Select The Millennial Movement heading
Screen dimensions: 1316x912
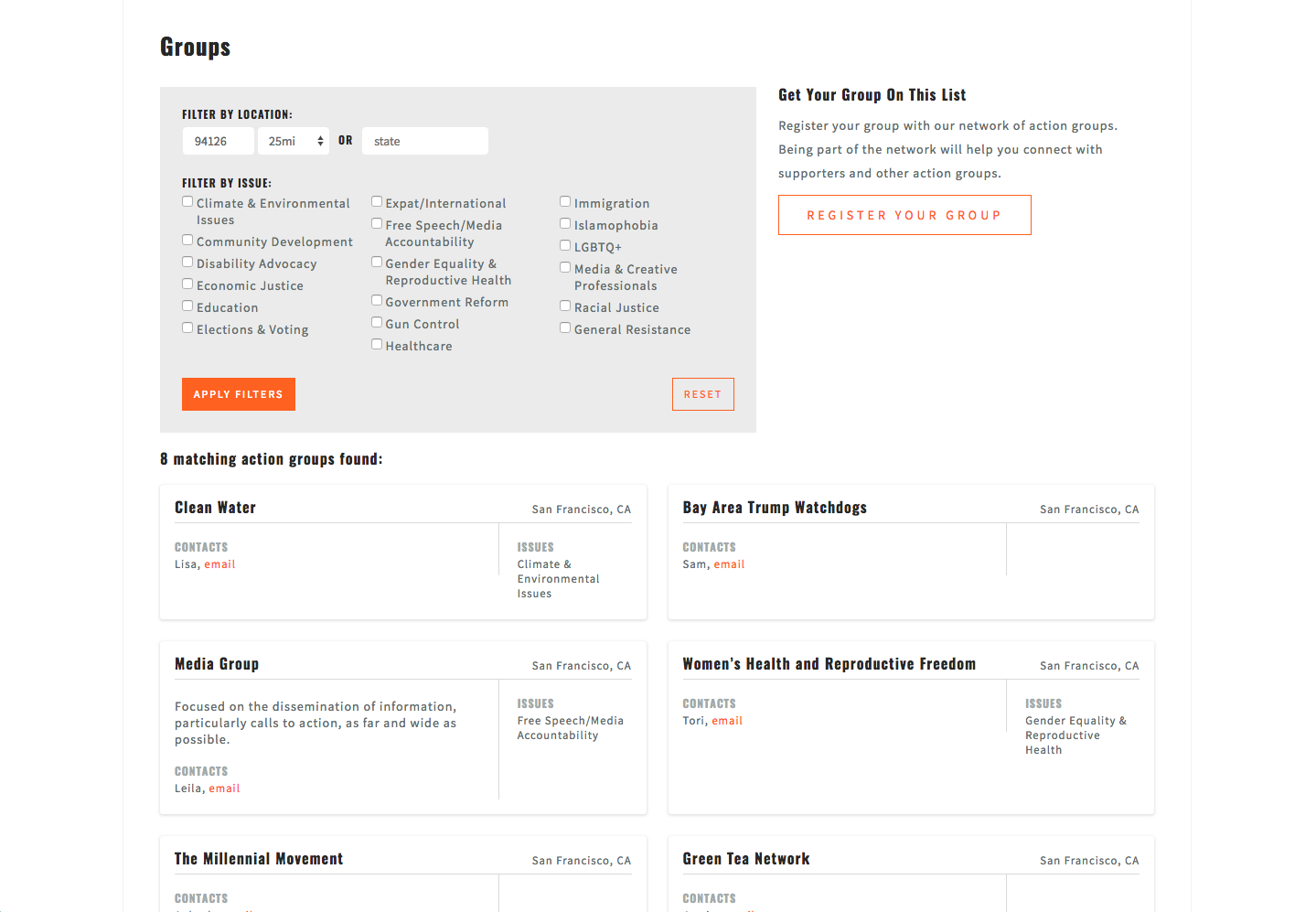(x=259, y=859)
